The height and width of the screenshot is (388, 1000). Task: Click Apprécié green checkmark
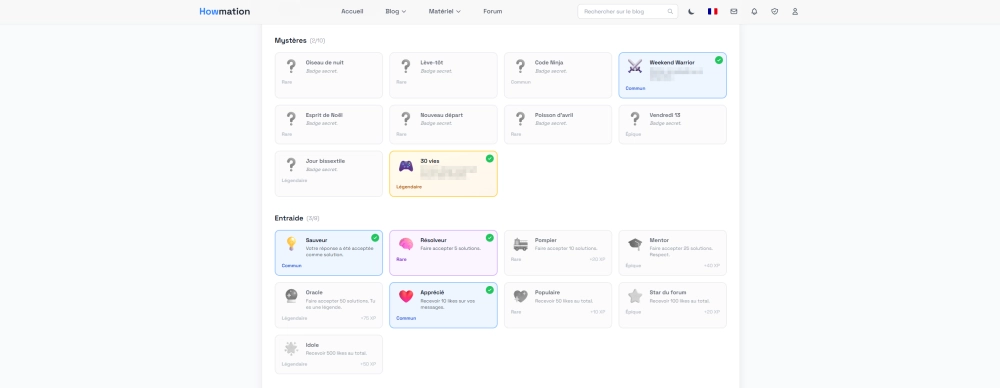[490, 290]
